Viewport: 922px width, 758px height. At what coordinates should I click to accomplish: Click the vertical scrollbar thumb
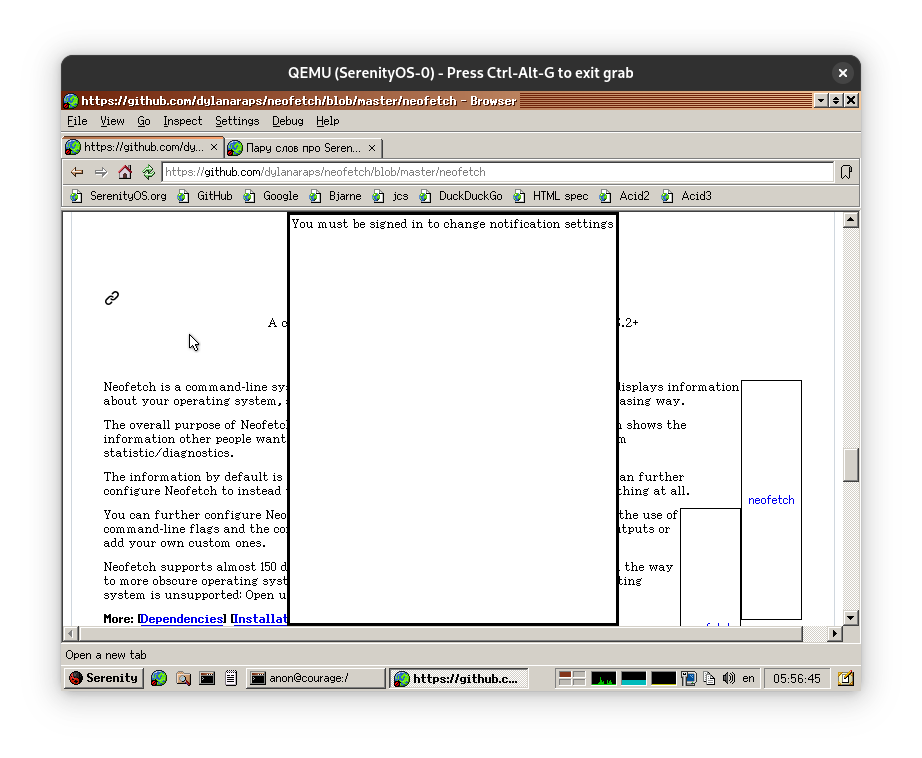coord(851,465)
